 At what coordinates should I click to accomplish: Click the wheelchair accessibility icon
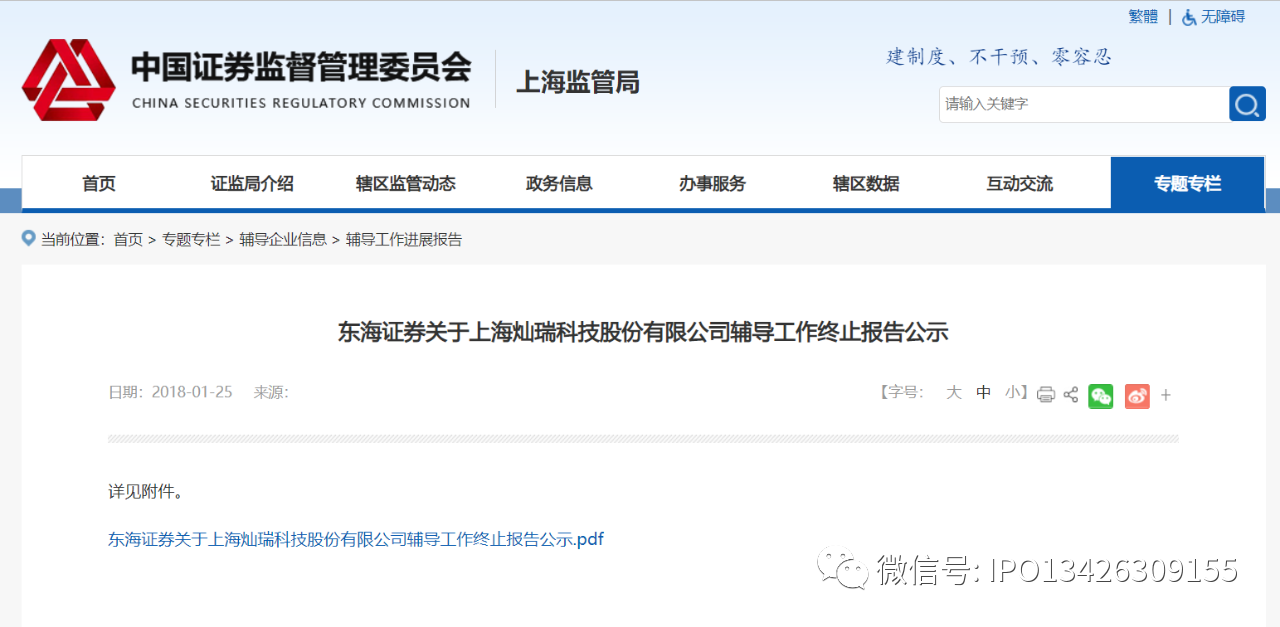pos(1189,17)
